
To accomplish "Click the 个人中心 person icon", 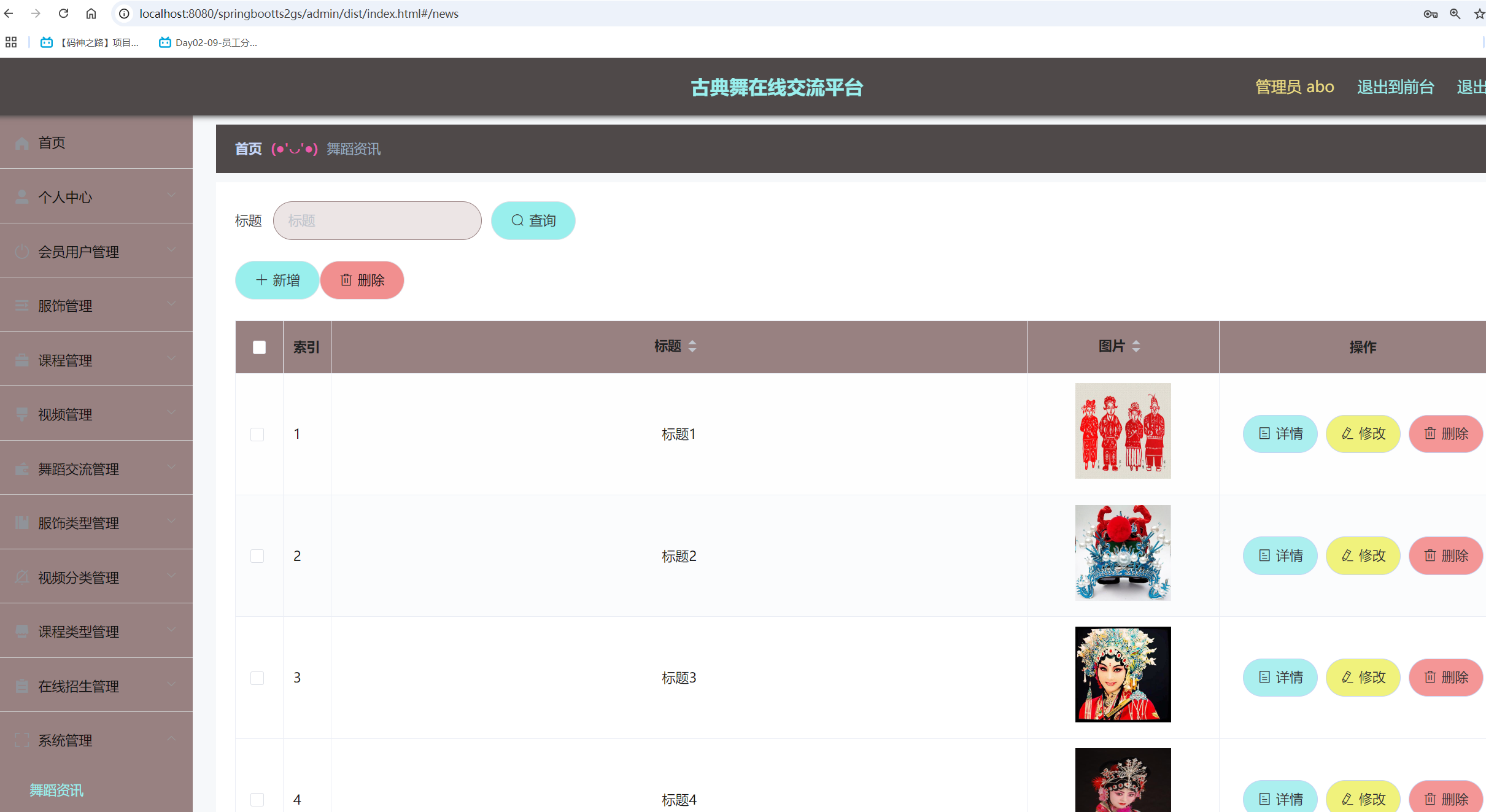I will (22, 197).
